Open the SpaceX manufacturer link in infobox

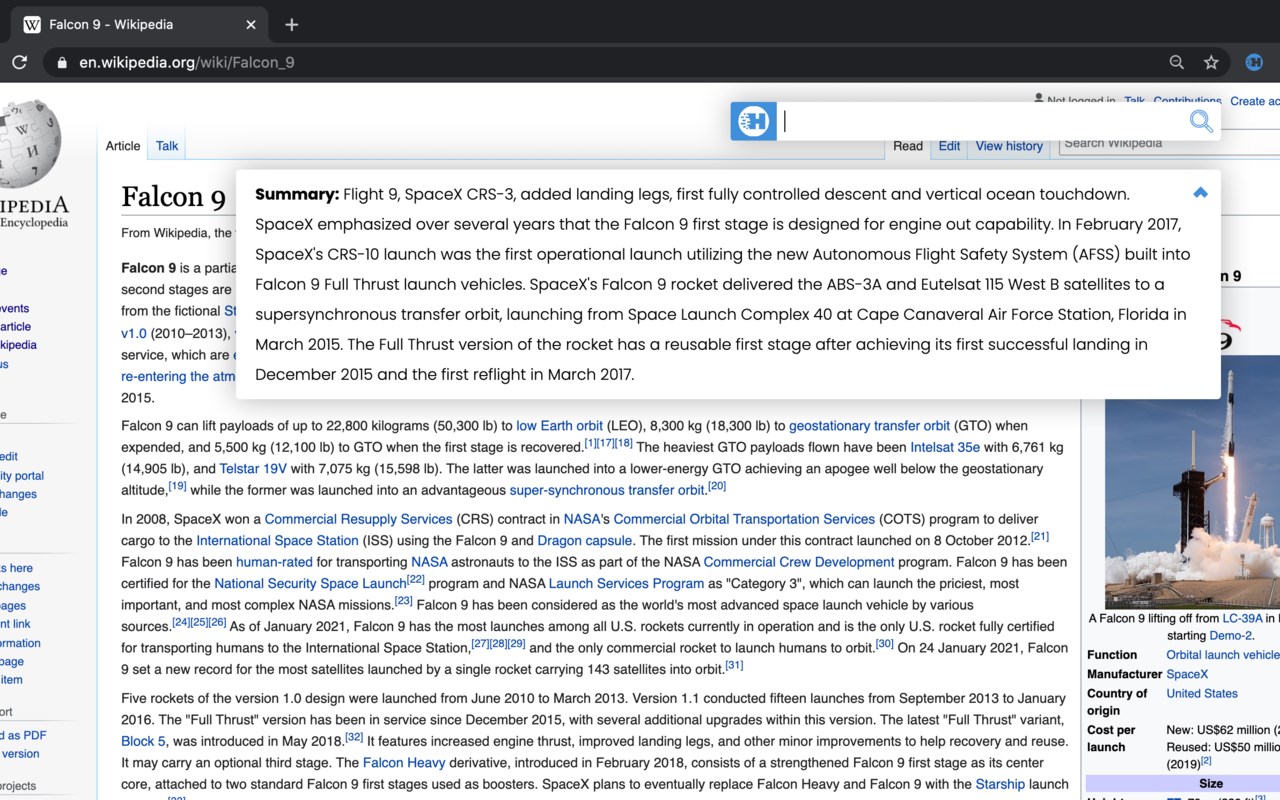pyautogui.click(x=1187, y=674)
